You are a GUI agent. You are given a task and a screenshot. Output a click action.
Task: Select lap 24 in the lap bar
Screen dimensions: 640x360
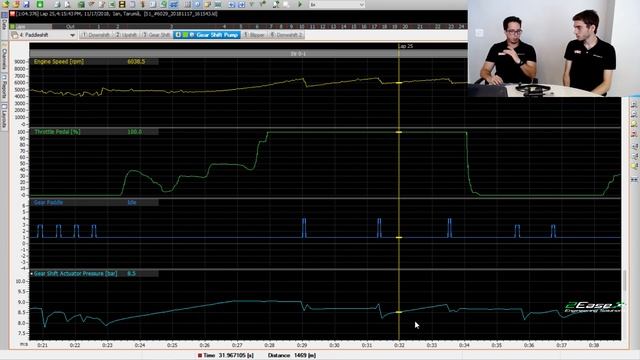(461, 27)
